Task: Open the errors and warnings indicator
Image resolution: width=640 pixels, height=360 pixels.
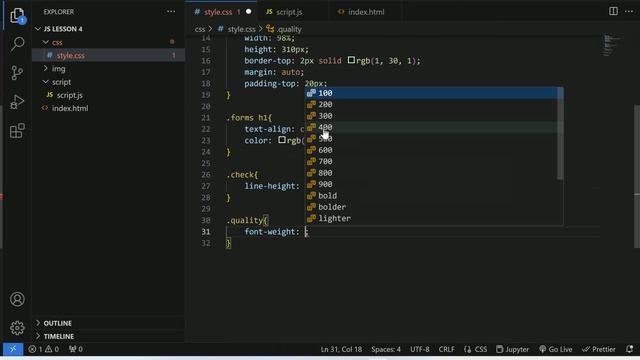Action: [44, 349]
